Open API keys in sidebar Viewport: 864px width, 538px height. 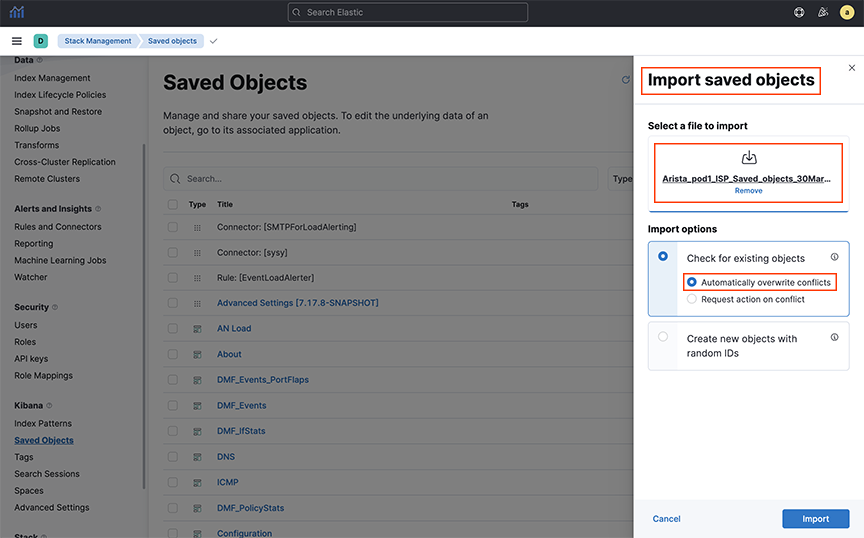tap(31, 358)
